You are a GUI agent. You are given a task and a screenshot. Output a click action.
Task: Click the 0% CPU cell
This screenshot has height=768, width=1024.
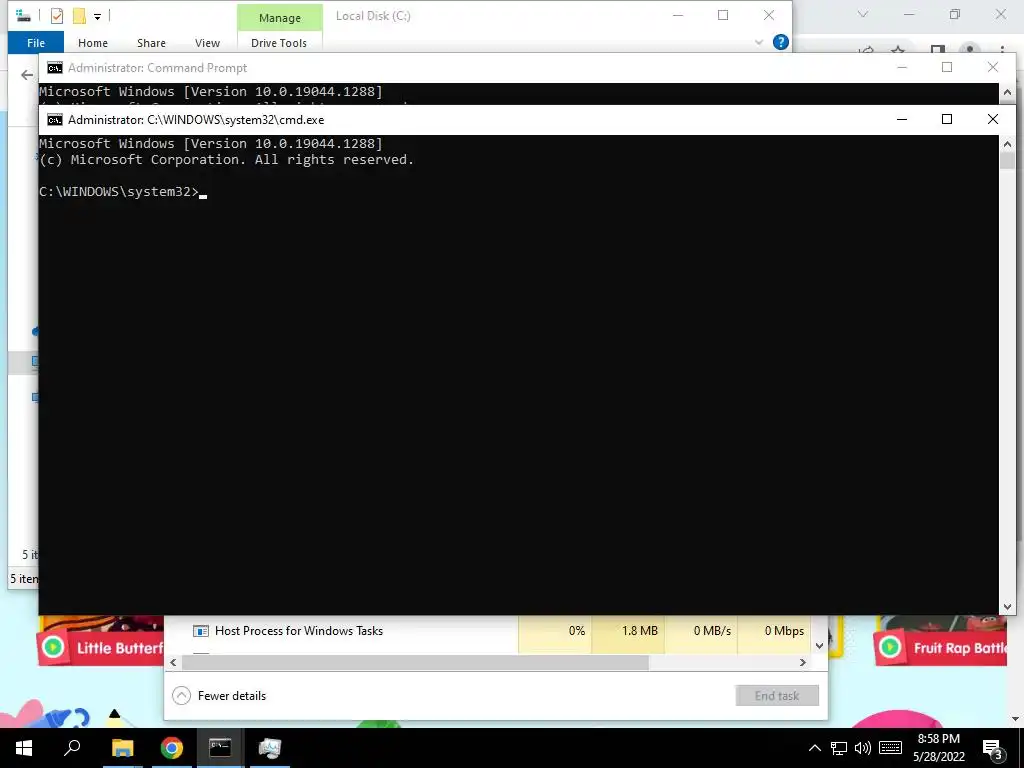pos(555,631)
